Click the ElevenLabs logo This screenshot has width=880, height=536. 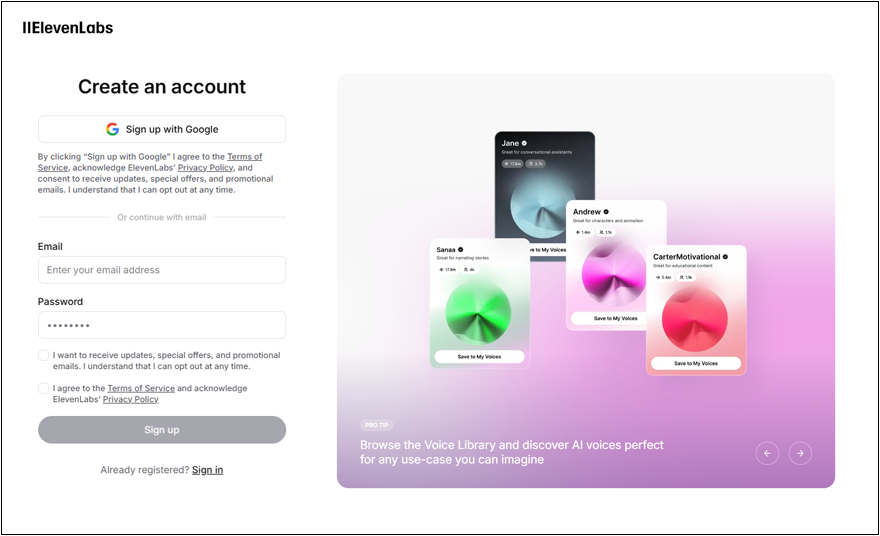coord(68,28)
